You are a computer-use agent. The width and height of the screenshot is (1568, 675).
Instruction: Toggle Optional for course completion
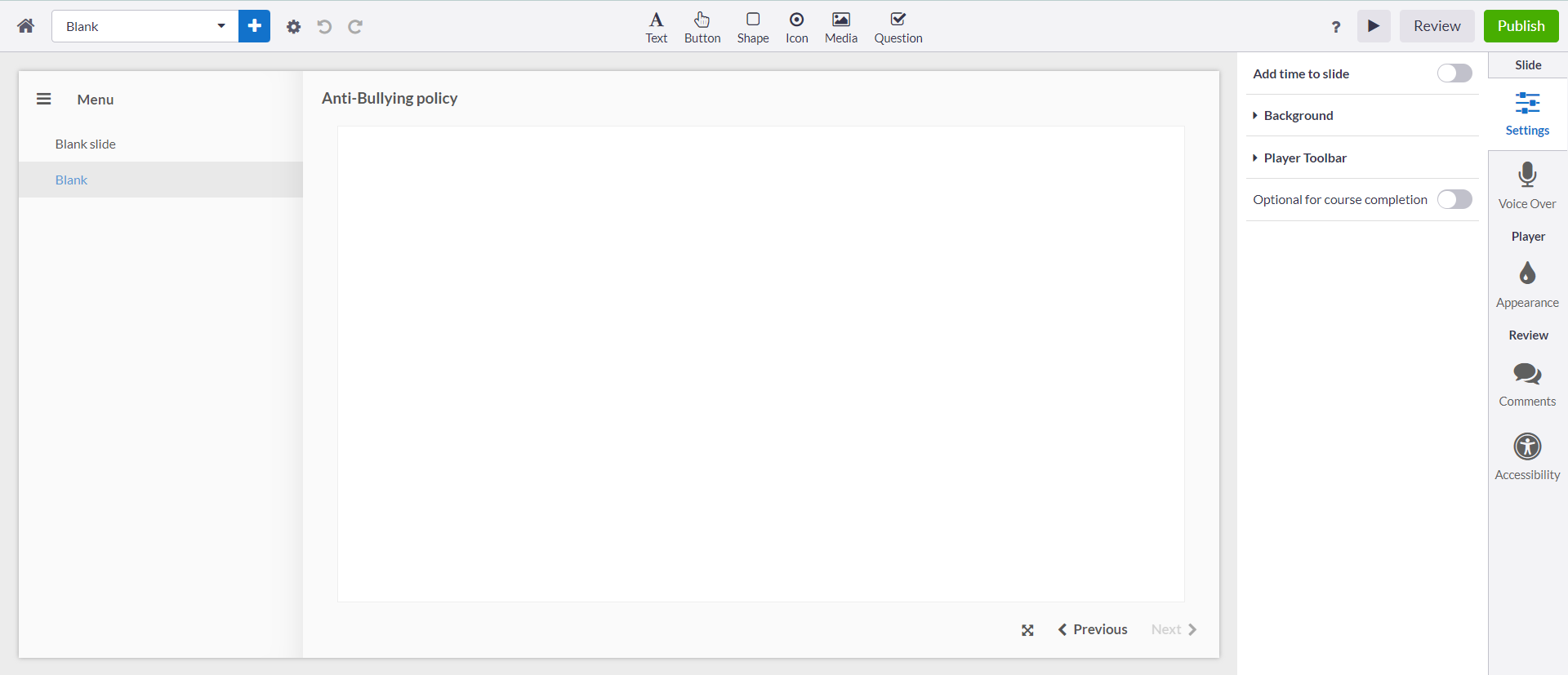pyautogui.click(x=1454, y=199)
